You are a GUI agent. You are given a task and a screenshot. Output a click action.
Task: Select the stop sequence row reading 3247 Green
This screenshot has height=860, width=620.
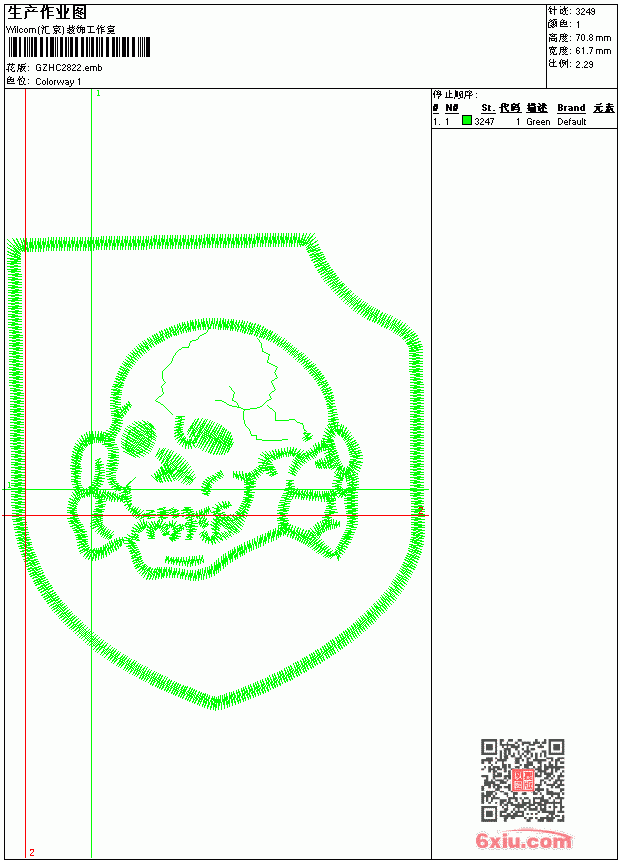point(525,121)
